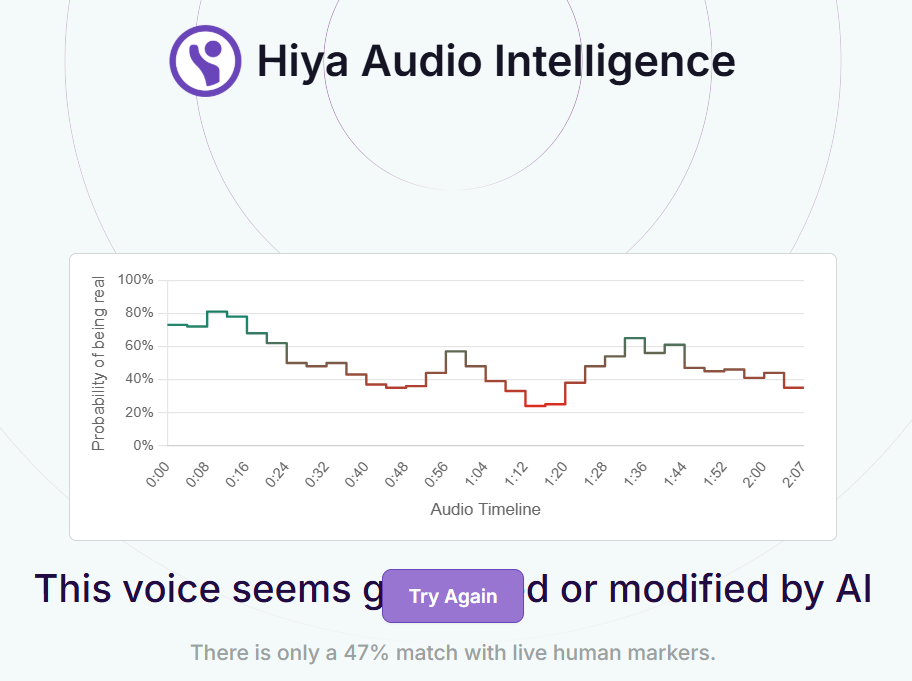This screenshot has width=912, height=681.
Task: Click the 1:12 timeline label
Action: 516,475
